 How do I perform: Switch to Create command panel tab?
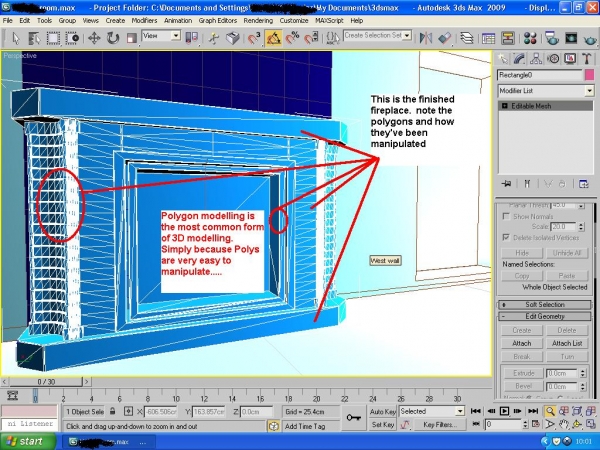(503, 59)
